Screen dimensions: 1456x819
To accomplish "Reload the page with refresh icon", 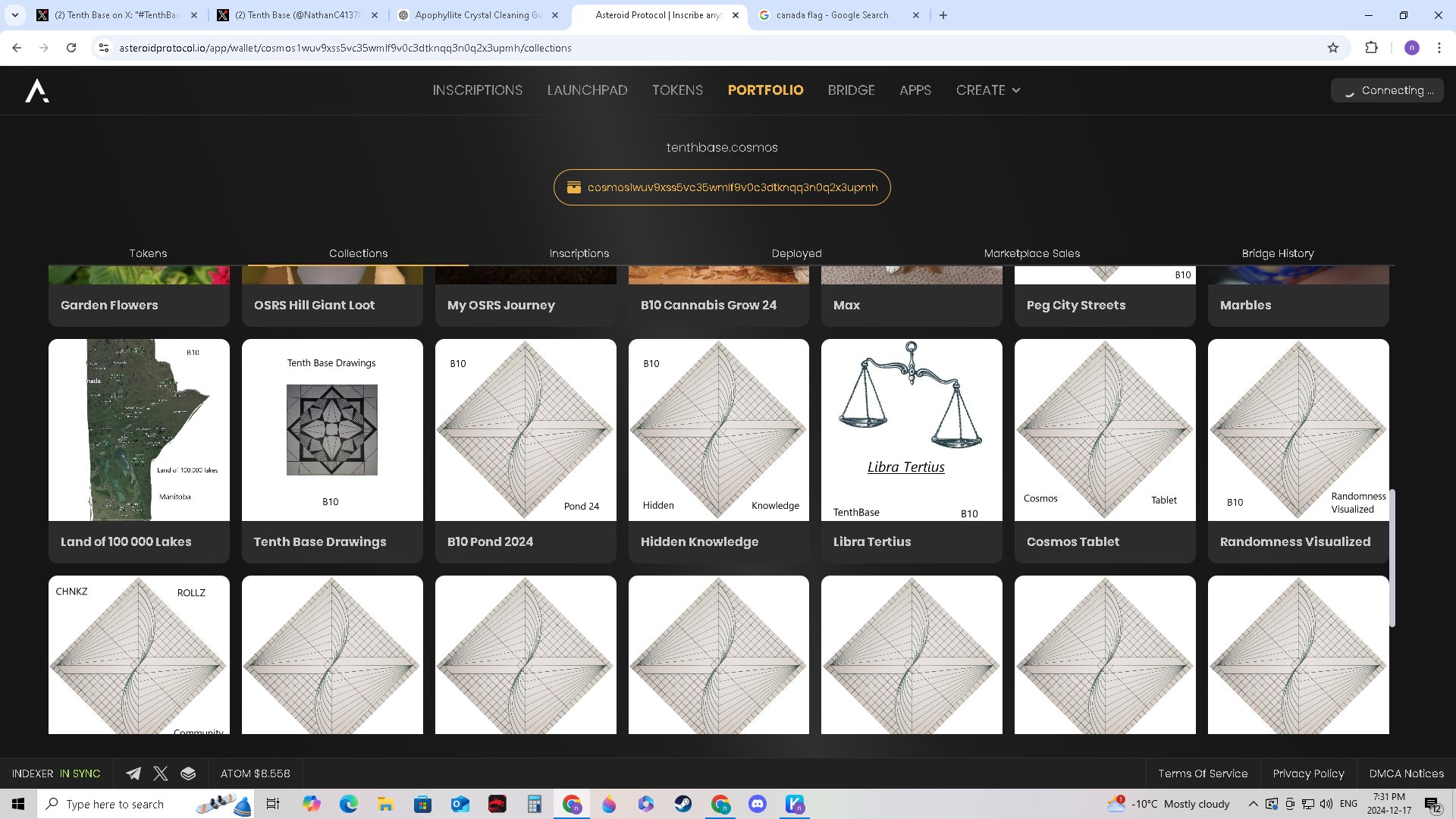I will pyautogui.click(x=71, y=48).
